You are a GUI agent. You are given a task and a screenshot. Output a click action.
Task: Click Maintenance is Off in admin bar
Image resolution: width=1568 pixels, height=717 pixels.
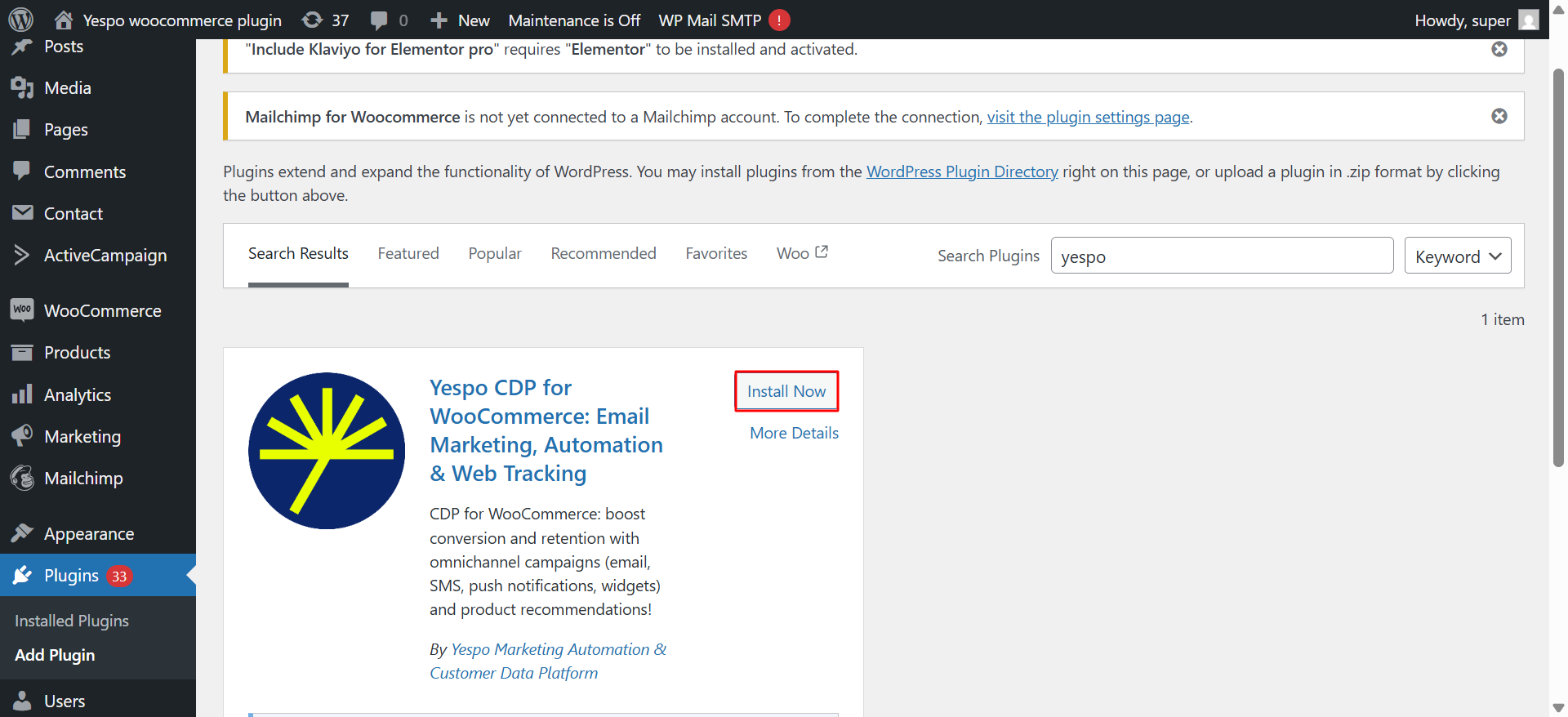click(574, 20)
